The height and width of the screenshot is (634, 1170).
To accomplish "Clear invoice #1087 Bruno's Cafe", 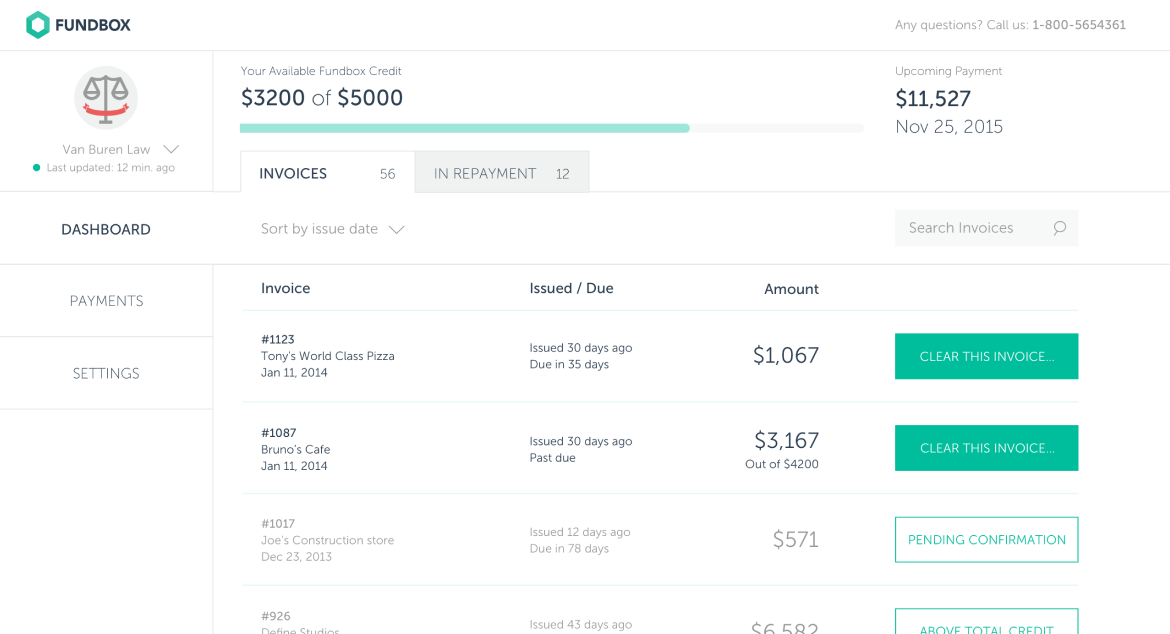I will point(986,448).
